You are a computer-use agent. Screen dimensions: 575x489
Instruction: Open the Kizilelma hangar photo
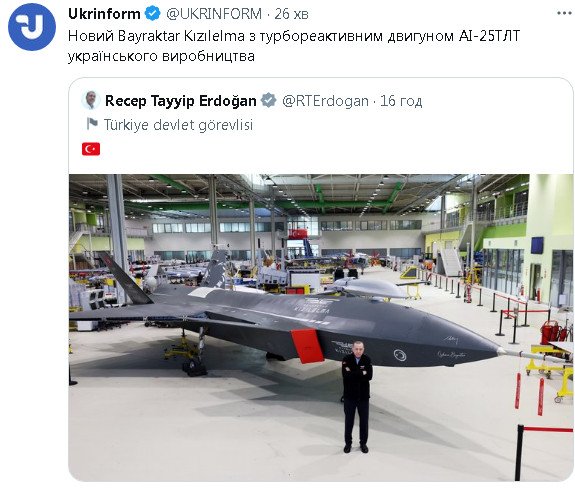click(x=321, y=328)
